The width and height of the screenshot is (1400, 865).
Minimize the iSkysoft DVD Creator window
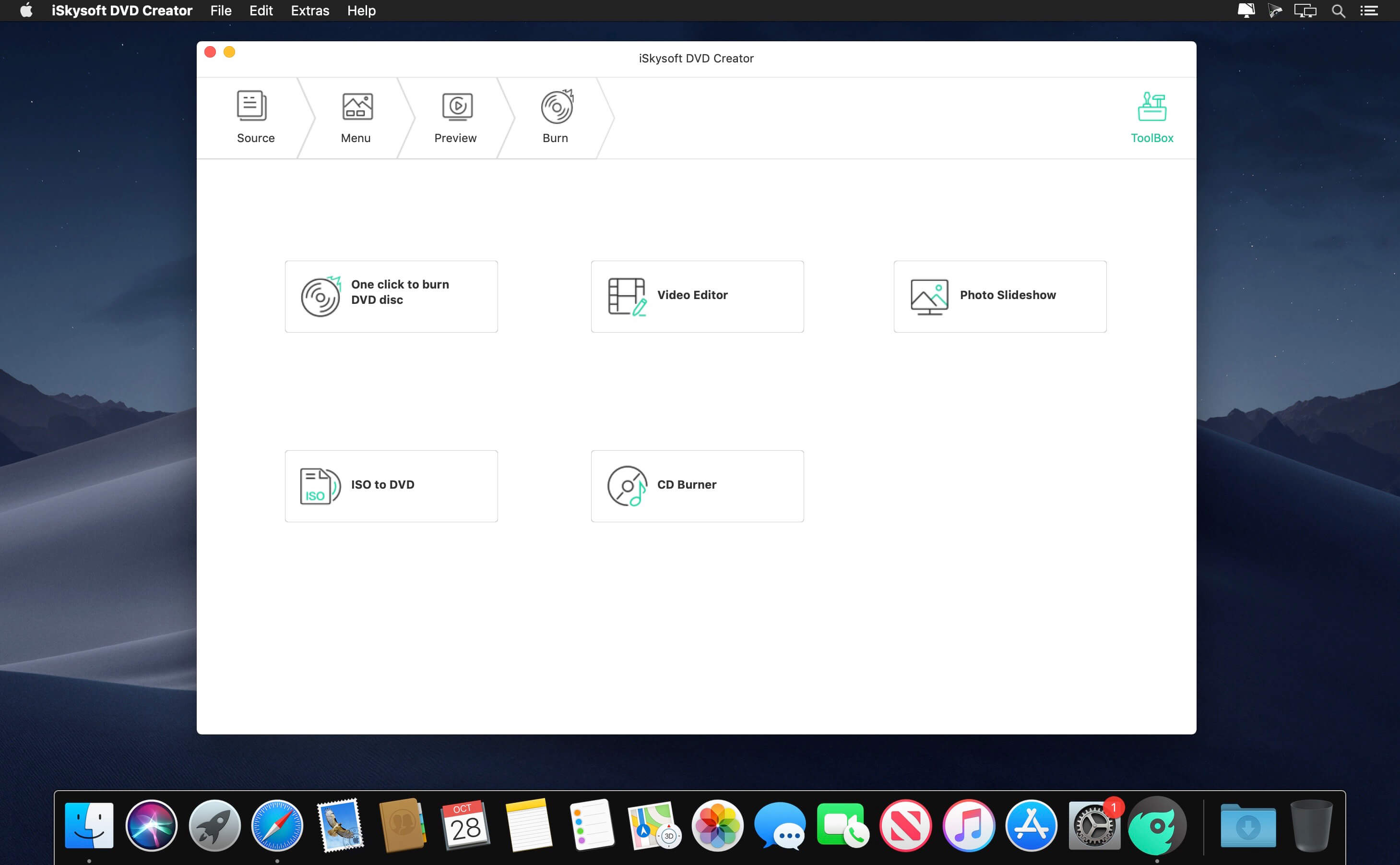229,52
